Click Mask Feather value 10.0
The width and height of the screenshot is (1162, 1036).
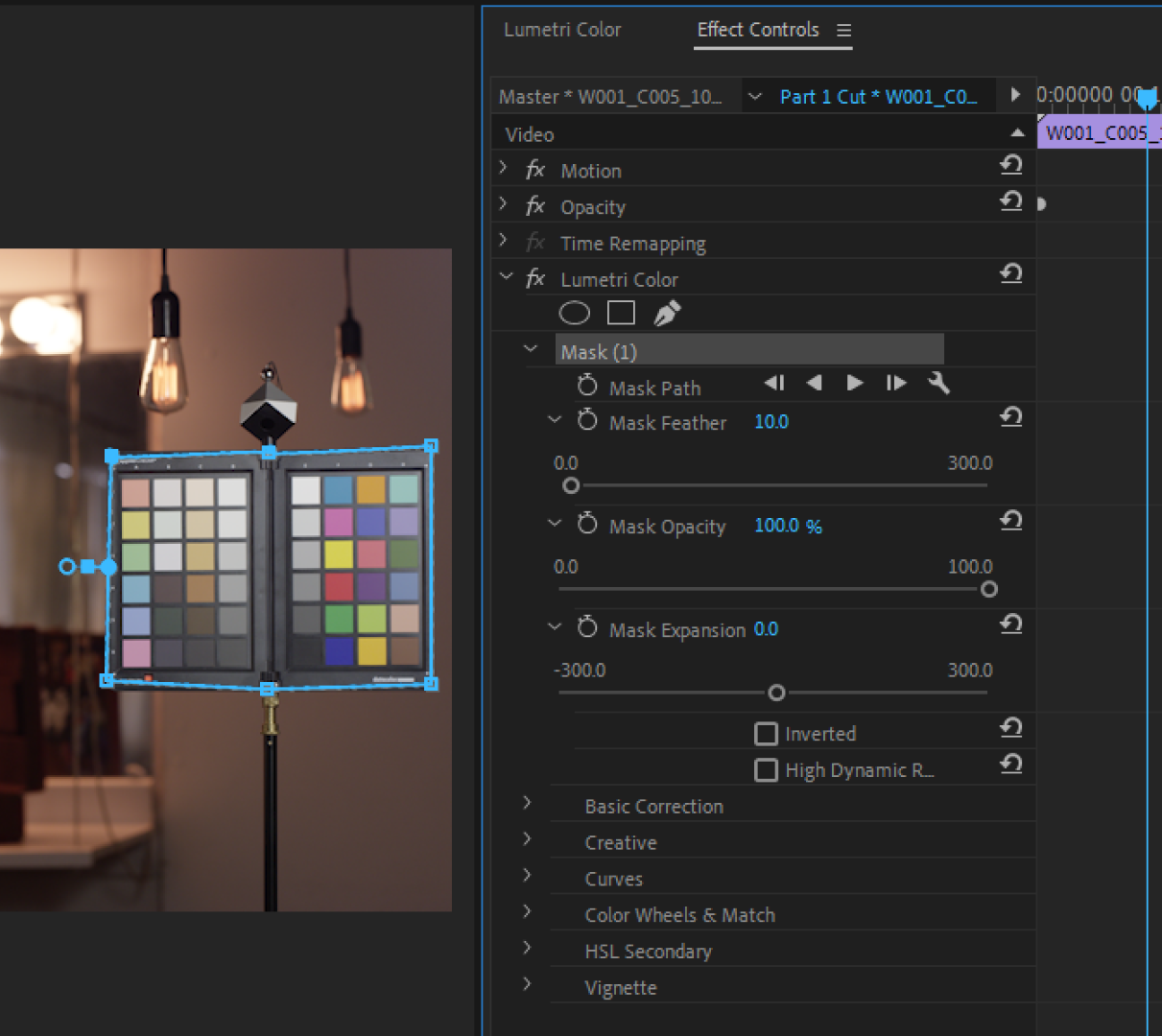click(x=771, y=422)
